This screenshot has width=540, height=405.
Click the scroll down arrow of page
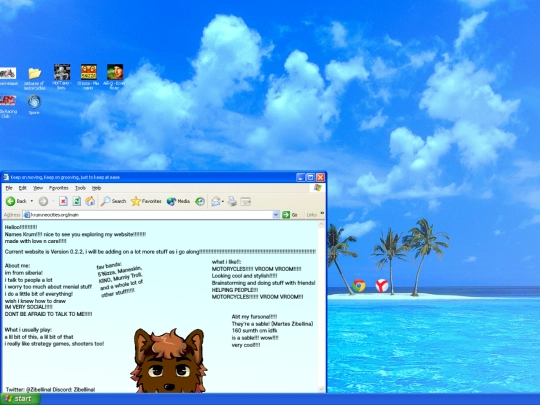coord(322,389)
